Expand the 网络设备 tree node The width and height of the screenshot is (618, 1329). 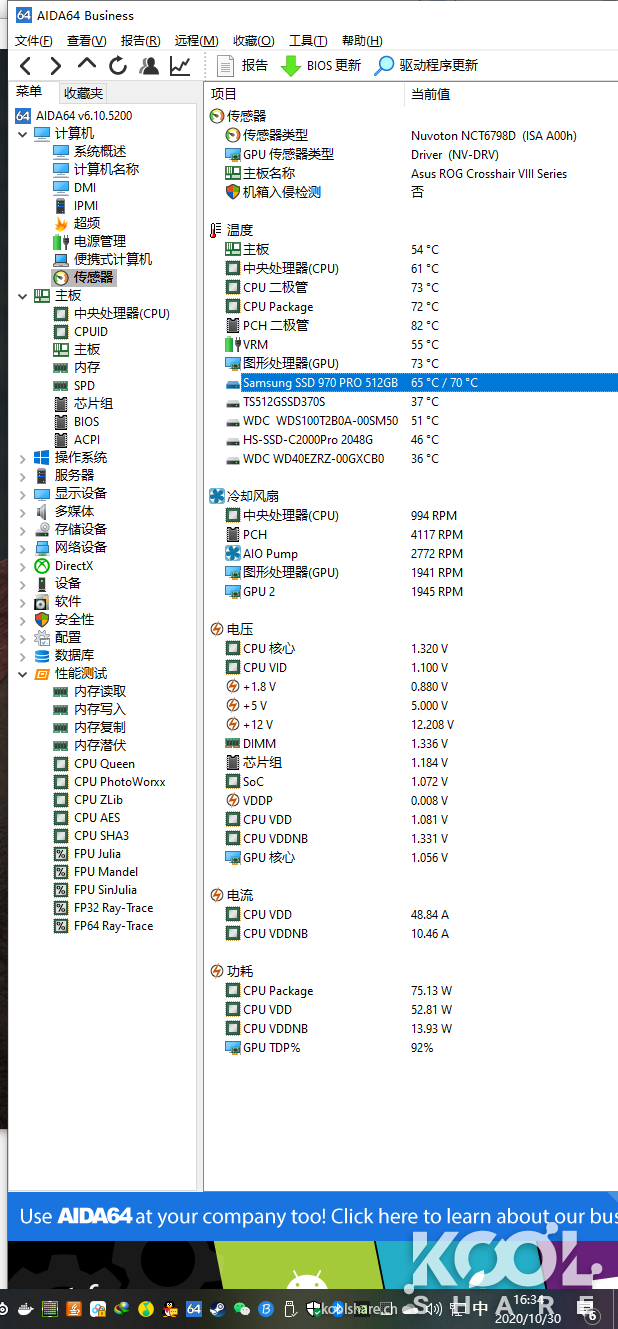pos(22,548)
